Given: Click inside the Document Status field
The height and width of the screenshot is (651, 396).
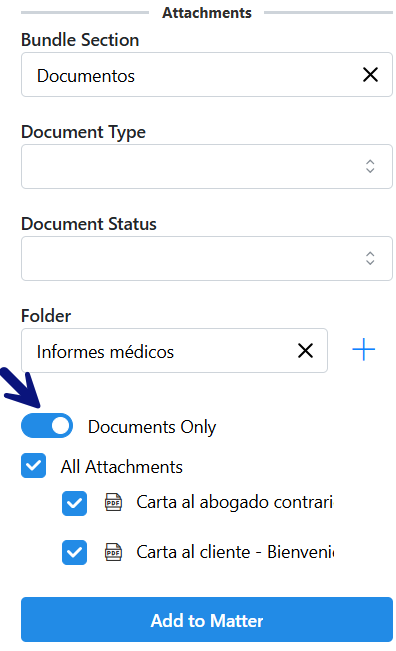Looking at the screenshot, I should (207, 259).
